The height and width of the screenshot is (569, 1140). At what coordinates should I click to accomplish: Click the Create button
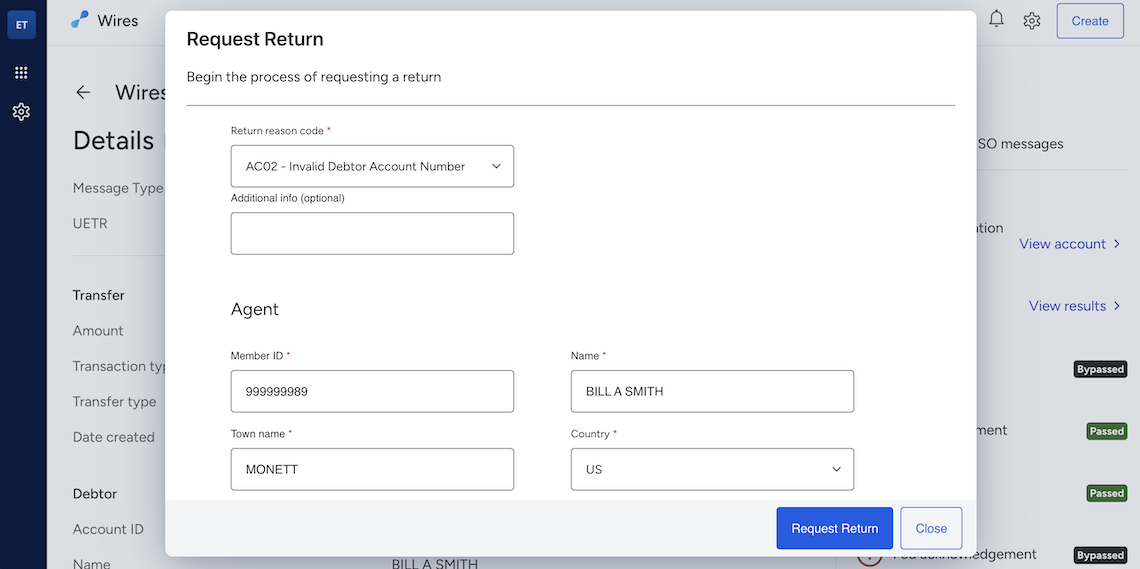pos(1089,21)
